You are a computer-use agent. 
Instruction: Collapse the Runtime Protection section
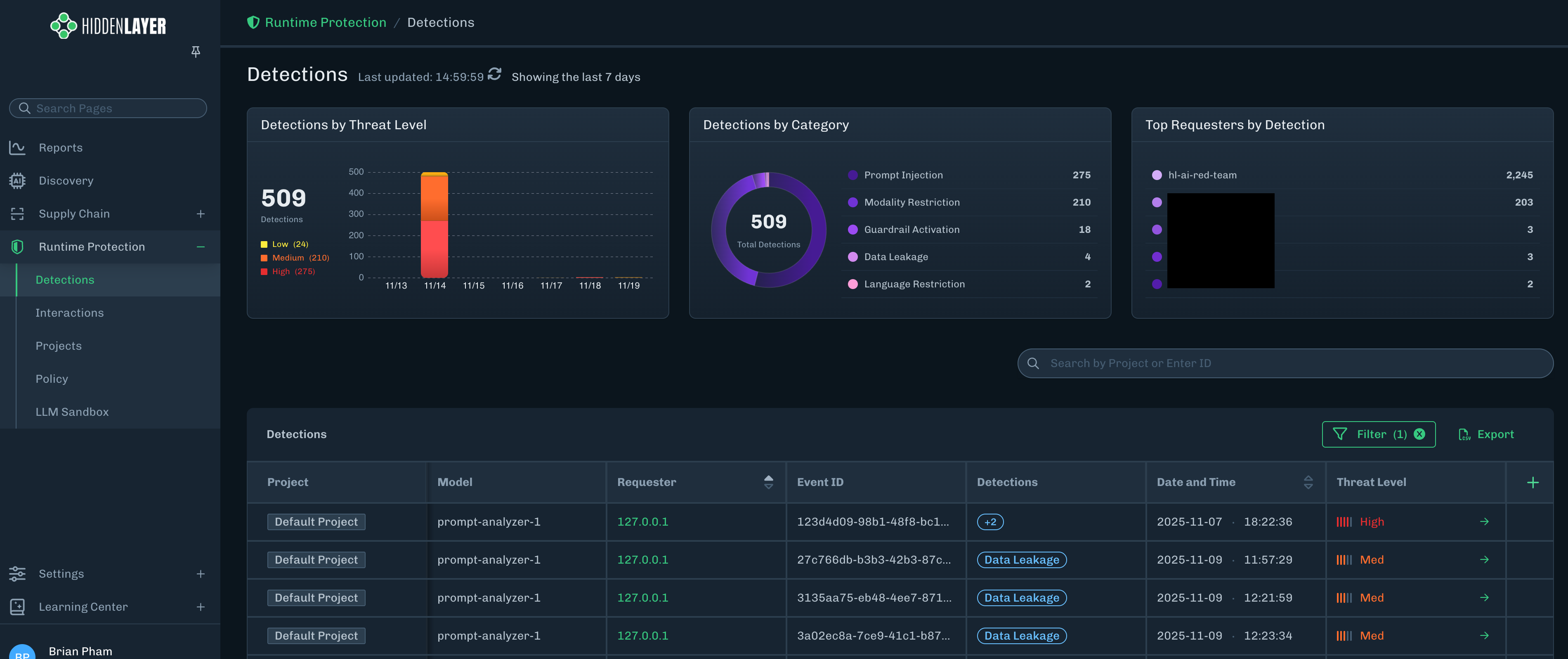click(x=201, y=247)
